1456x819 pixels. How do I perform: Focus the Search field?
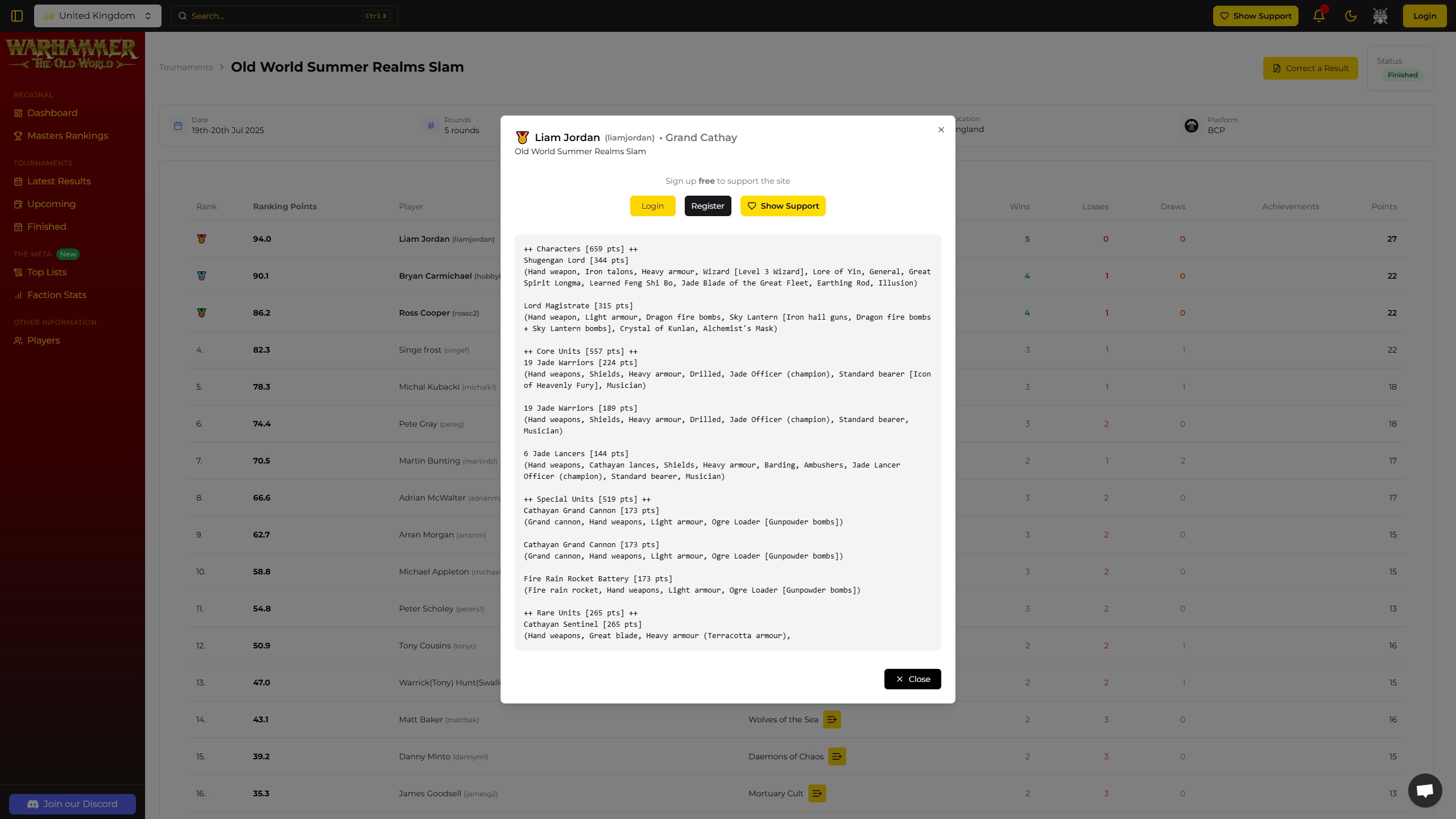tap(284, 16)
